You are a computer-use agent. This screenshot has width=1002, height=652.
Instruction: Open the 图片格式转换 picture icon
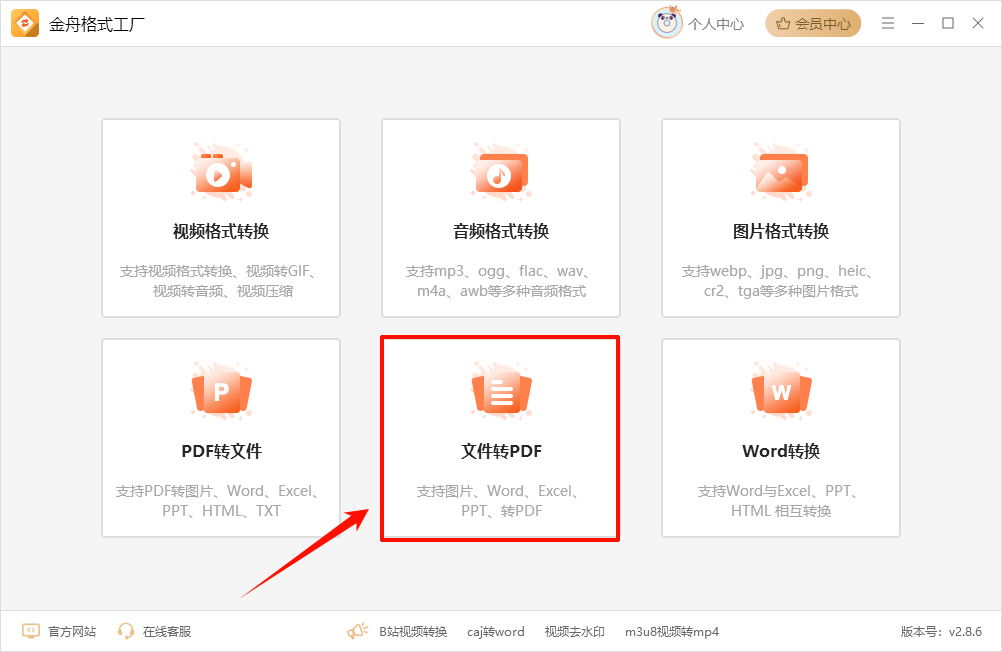point(780,171)
